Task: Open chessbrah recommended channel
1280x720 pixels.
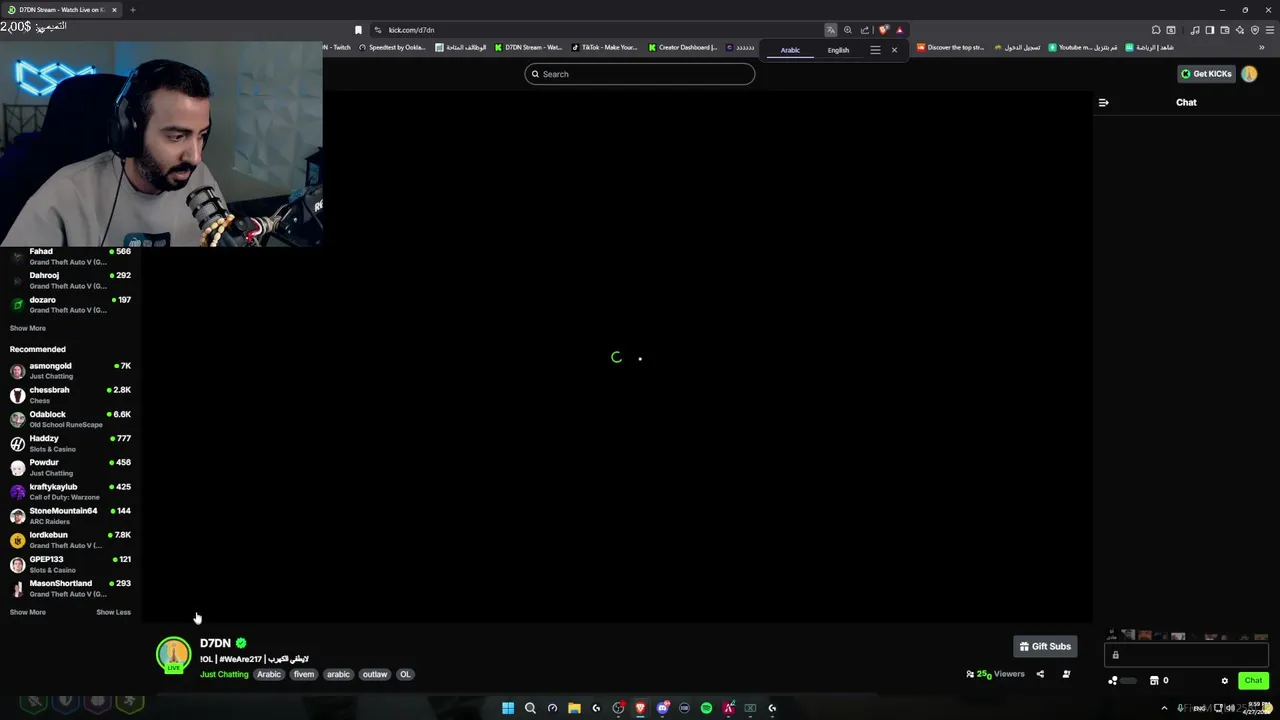Action: pyautogui.click(x=70, y=395)
